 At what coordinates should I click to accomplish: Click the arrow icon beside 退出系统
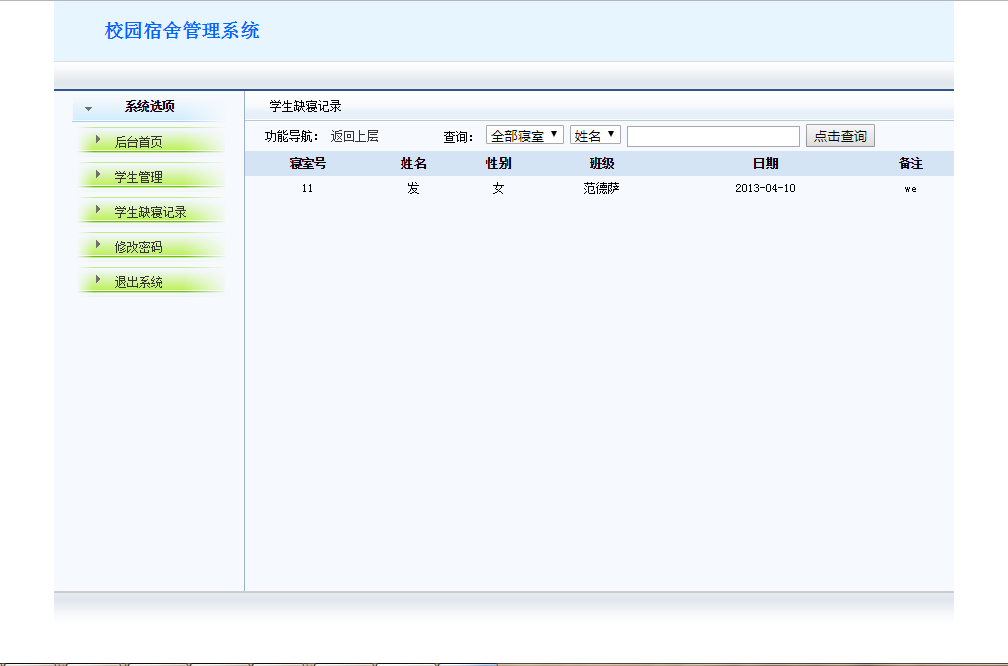98,279
